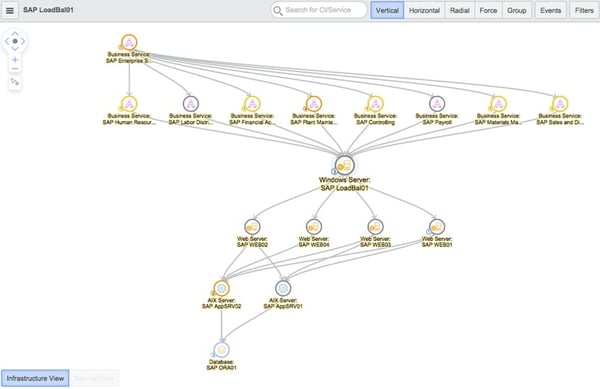The width and height of the screenshot is (600, 389).
Task: Activate the pointer selection tool icon
Action: tap(15, 82)
